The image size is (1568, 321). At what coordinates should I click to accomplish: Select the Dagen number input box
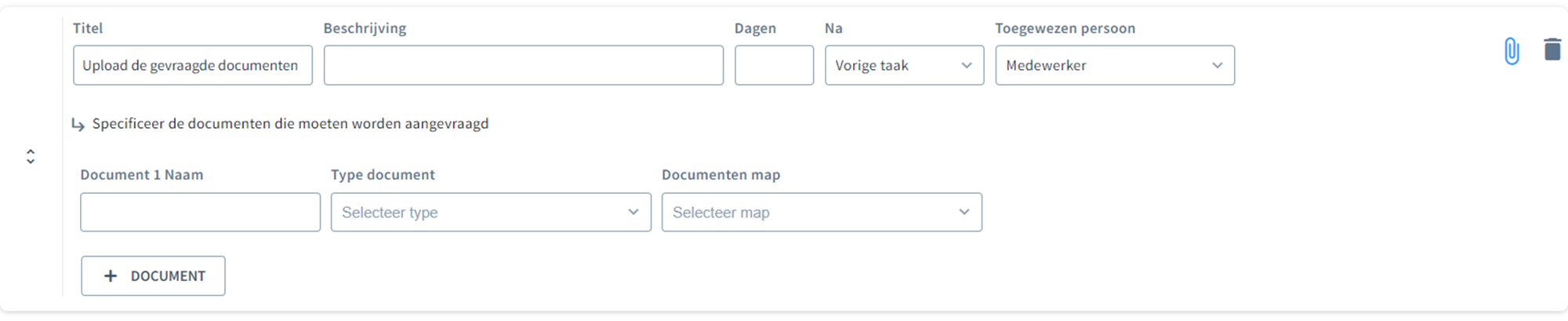pyautogui.click(x=774, y=65)
